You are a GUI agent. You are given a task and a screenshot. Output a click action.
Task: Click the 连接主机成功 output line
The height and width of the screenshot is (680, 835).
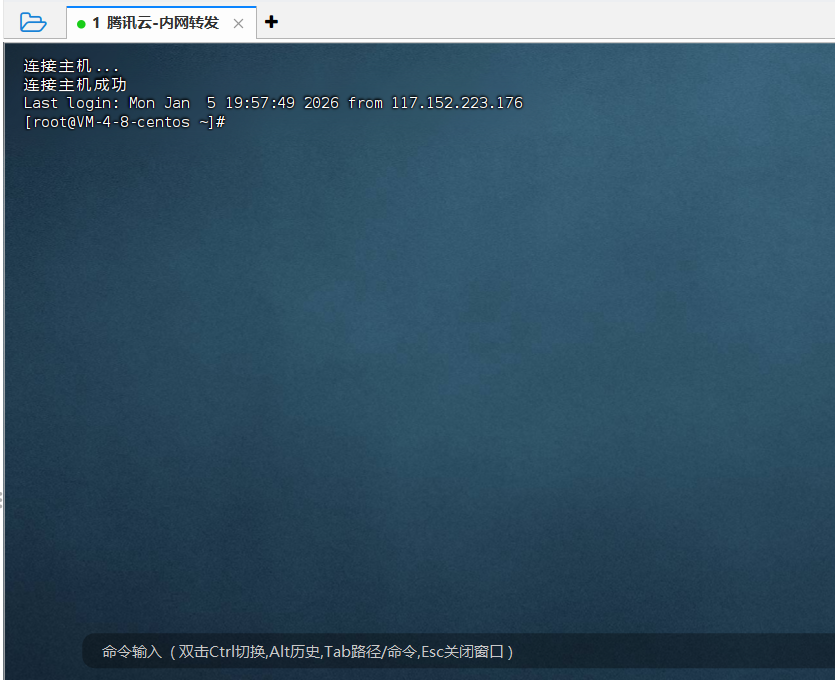(x=75, y=85)
